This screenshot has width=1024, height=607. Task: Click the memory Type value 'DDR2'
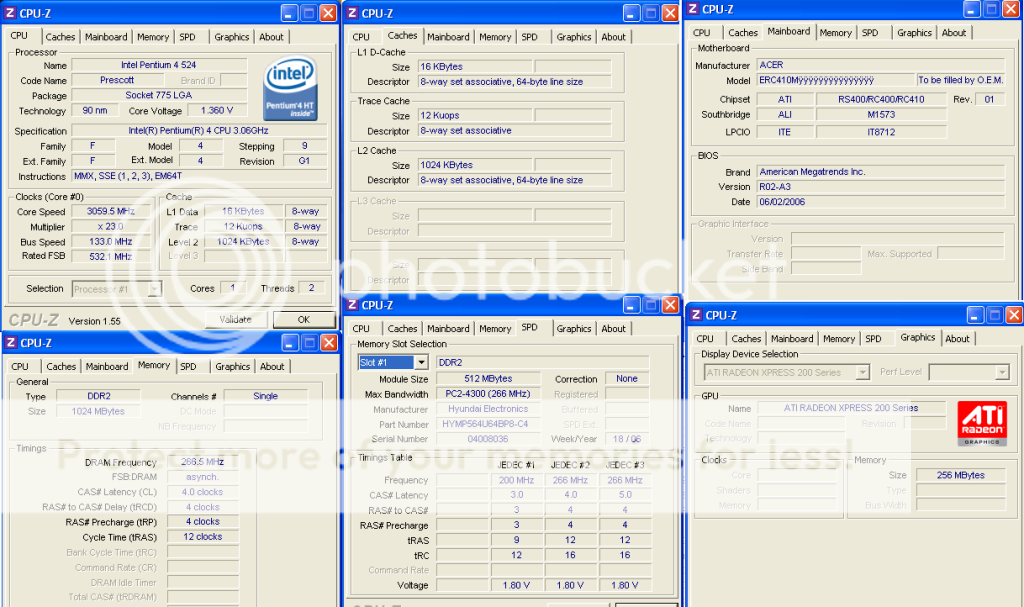pos(98,396)
